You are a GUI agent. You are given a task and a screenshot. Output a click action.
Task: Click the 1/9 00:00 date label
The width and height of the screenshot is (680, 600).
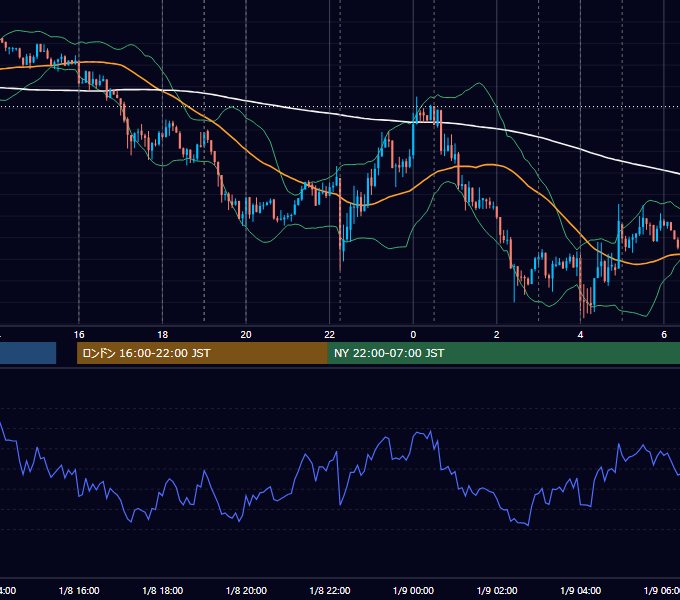point(413,590)
